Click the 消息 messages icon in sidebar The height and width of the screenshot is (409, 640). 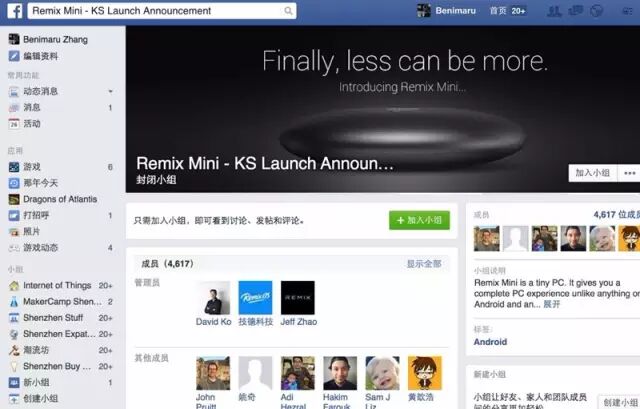(14, 107)
